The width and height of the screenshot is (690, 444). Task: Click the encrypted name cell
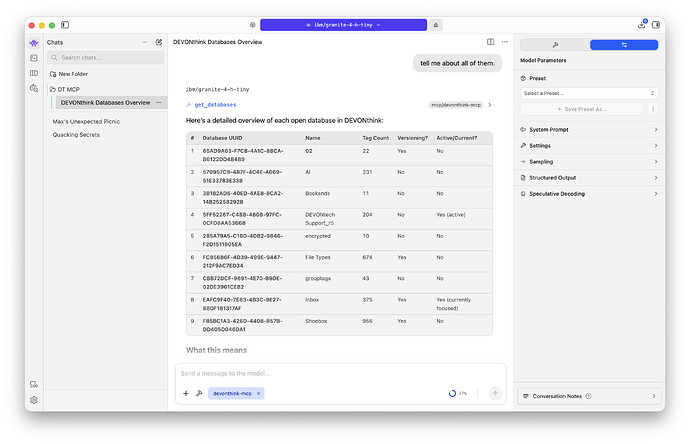318,236
